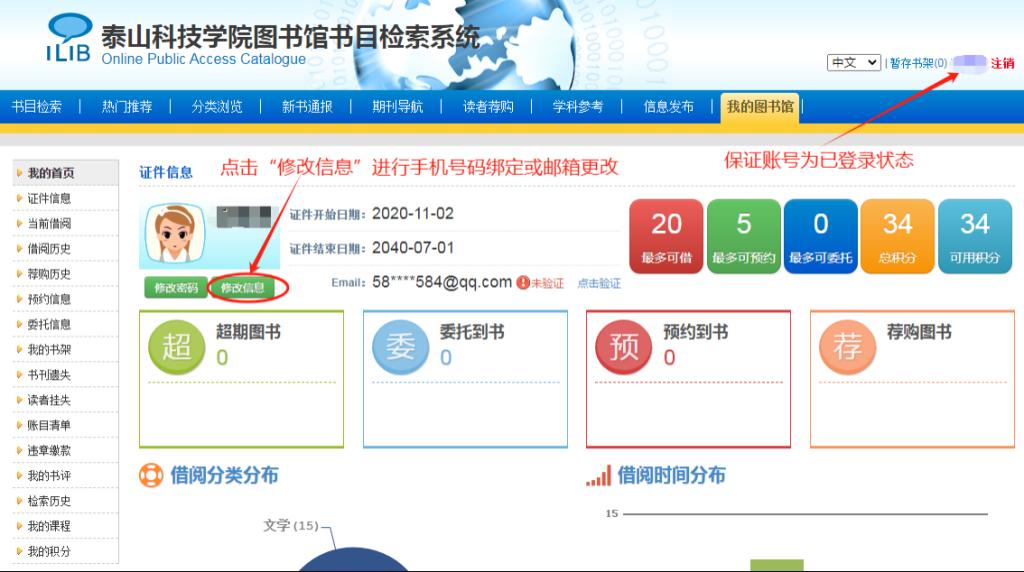Select 账目清单 in the sidebar

point(65,425)
